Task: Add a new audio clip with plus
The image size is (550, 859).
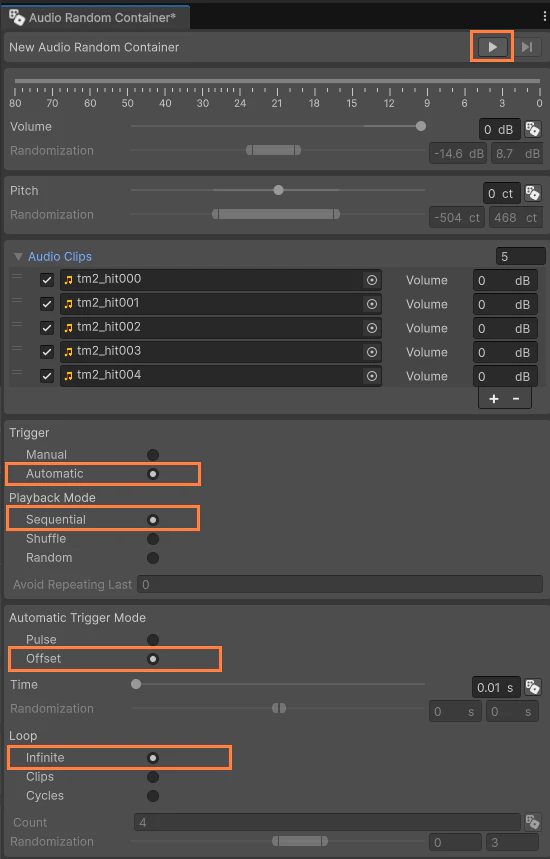Action: coord(494,399)
